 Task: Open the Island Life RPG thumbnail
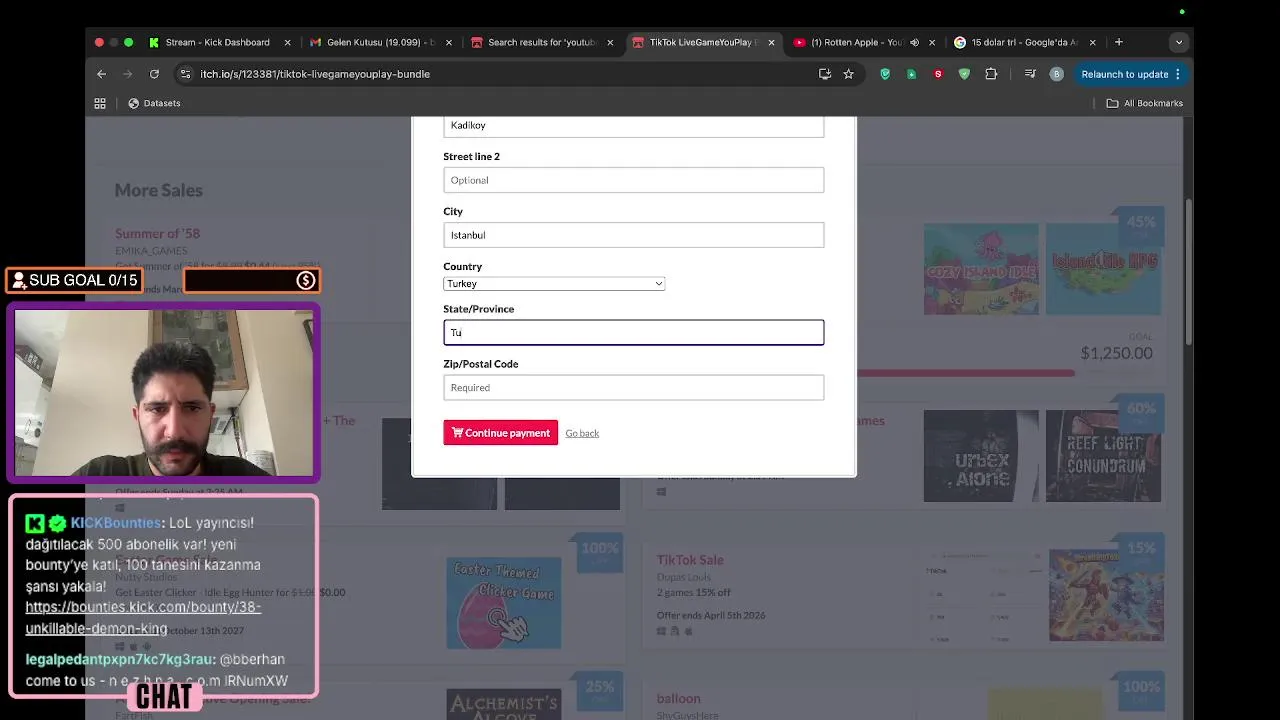tap(1103, 269)
